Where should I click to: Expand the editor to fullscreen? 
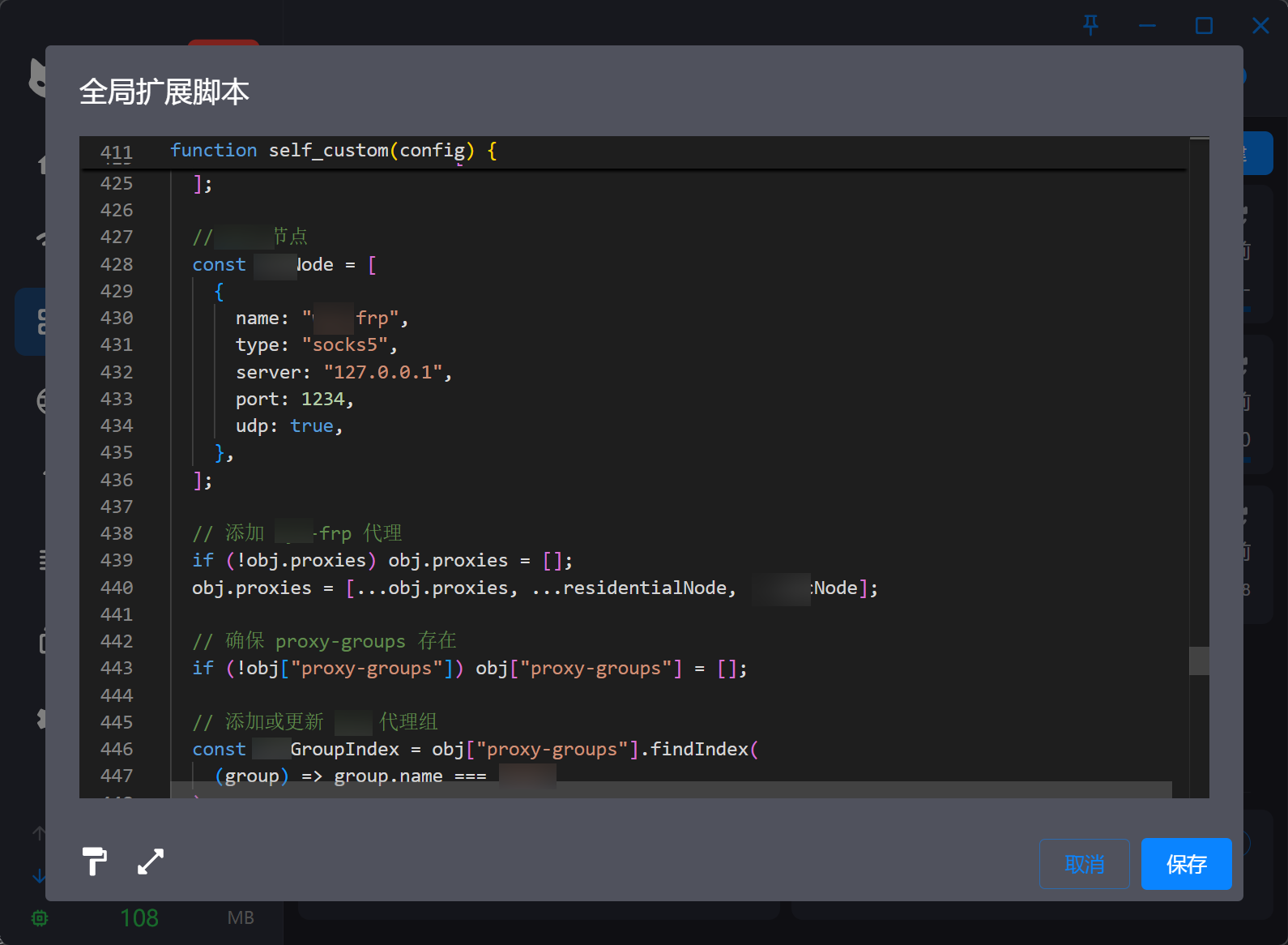coord(151,862)
